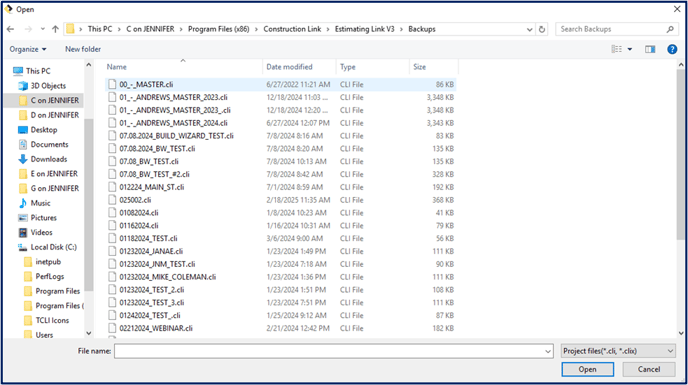688x385 pixels.
Task: Open PerfLogs folder in sidebar
Action: [x=50, y=277]
